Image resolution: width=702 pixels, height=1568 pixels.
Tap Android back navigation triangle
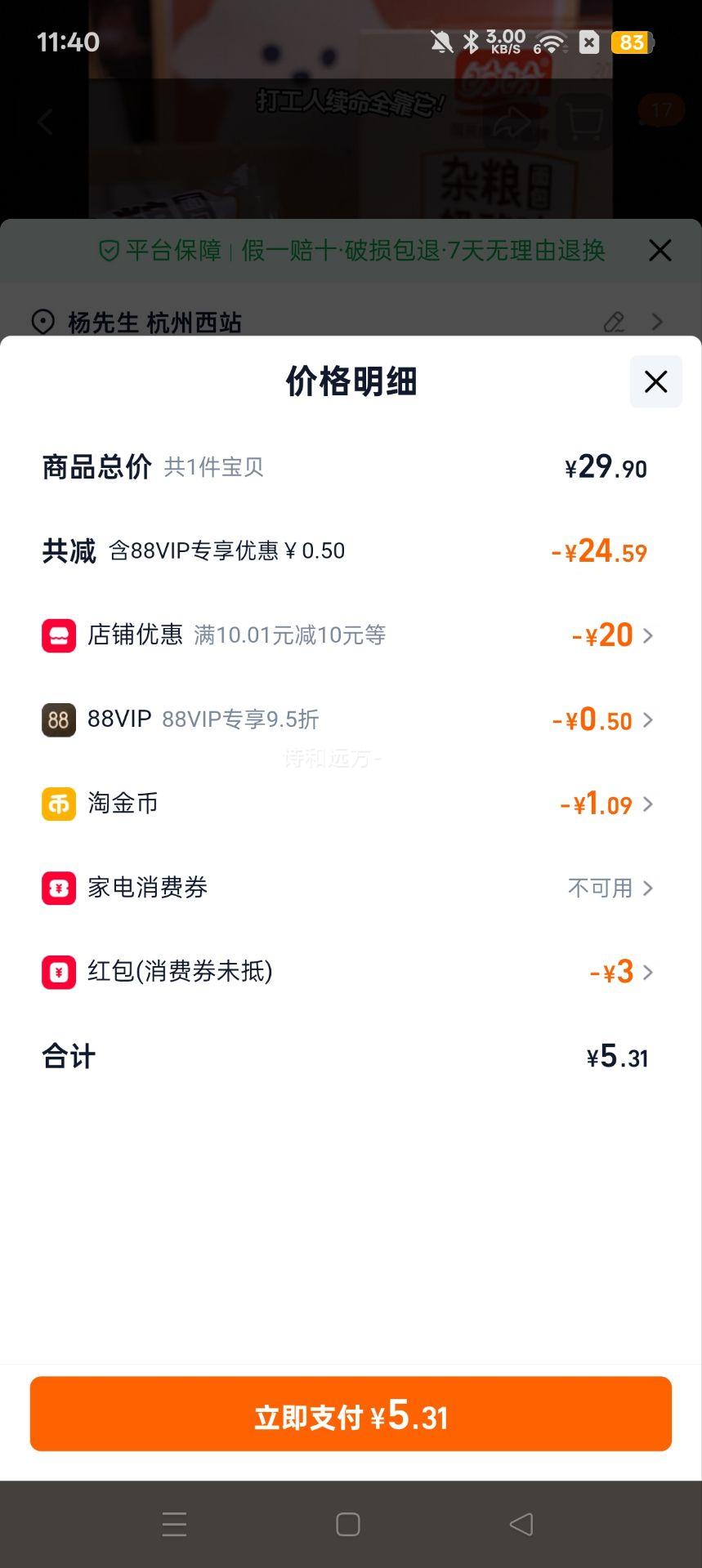coord(521,1524)
